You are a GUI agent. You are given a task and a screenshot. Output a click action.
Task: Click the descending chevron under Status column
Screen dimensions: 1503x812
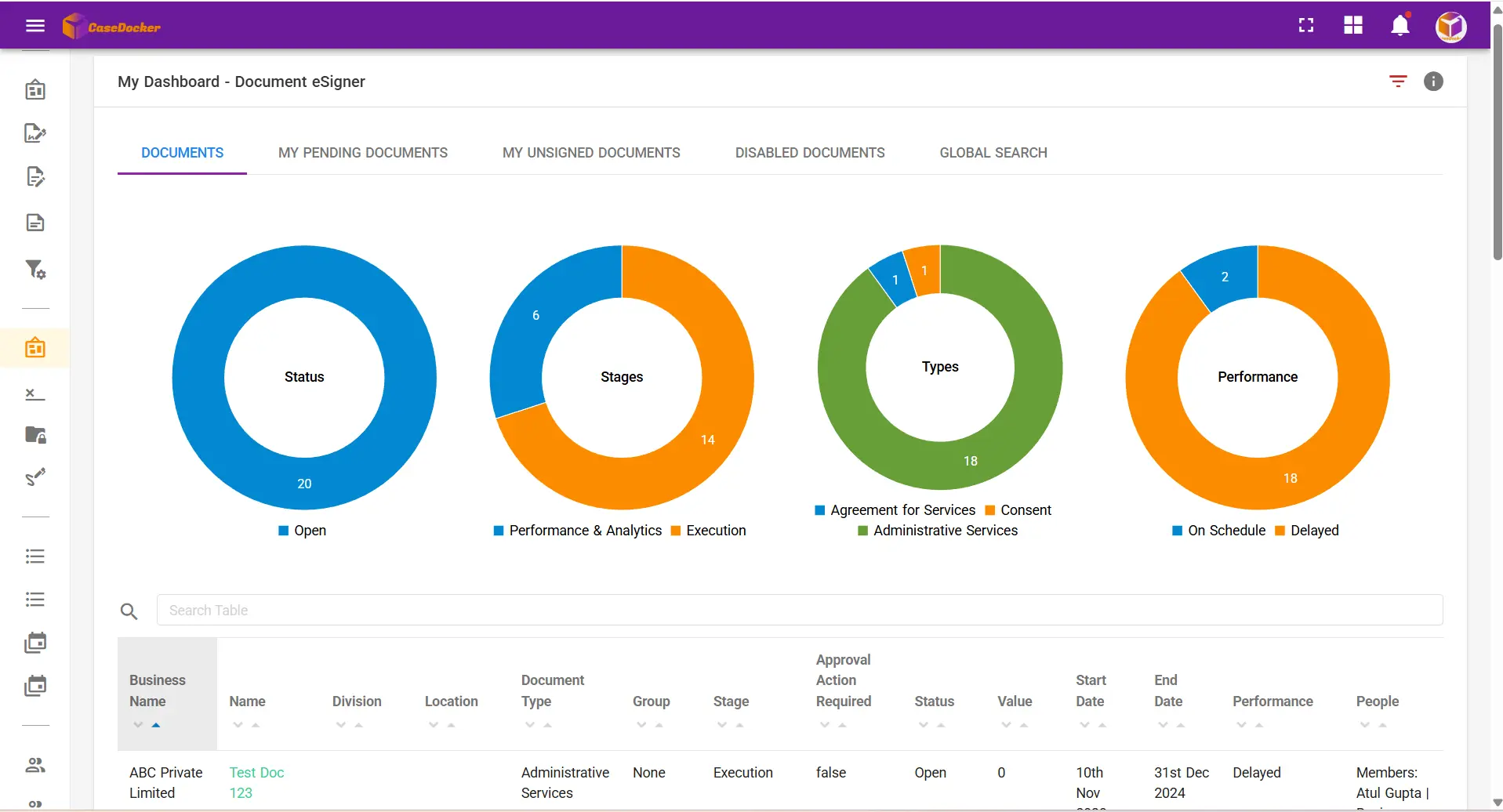(923, 725)
